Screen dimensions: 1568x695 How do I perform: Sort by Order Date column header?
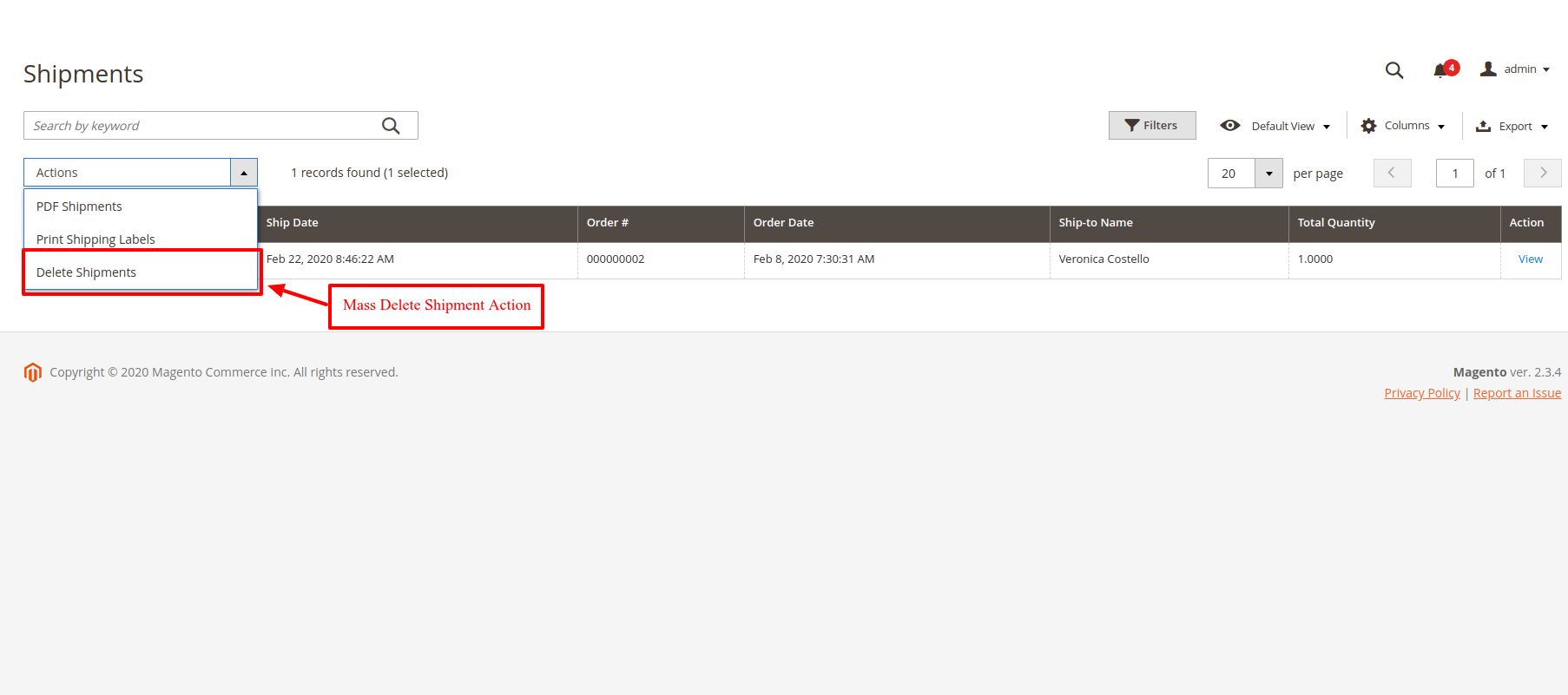click(x=897, y=223)
